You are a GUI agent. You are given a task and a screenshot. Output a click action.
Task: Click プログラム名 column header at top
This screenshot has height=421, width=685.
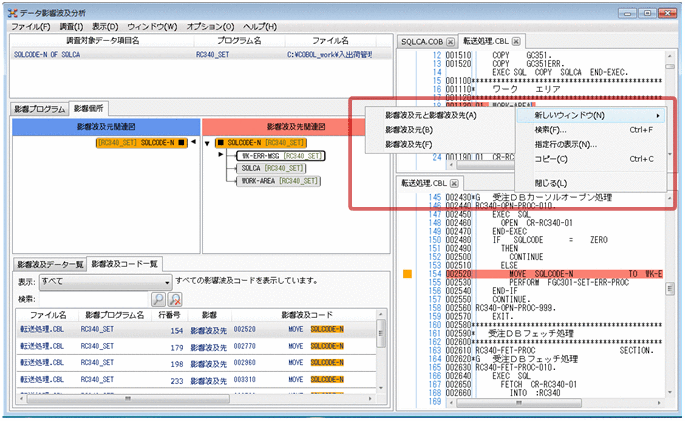[x=239, y=41]
